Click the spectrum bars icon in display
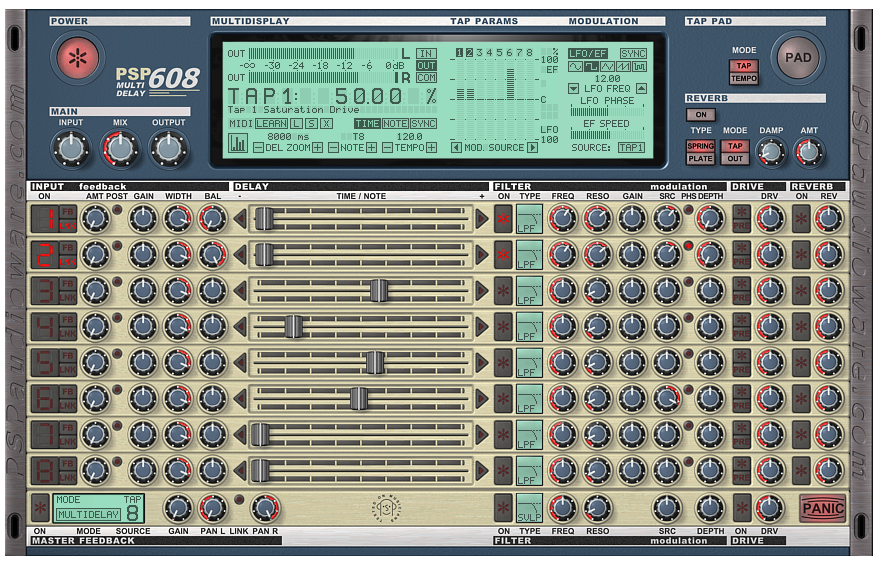 [238, 144]
